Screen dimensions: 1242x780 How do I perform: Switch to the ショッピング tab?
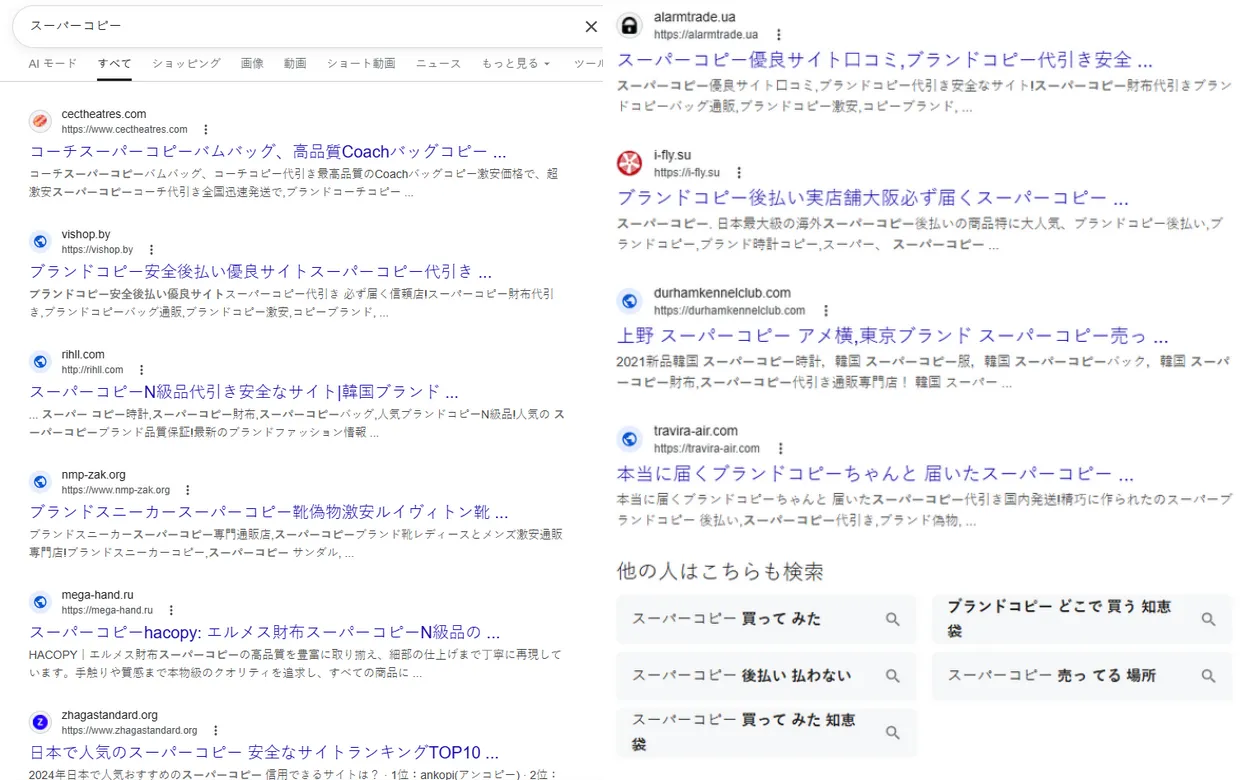point(186,63)
